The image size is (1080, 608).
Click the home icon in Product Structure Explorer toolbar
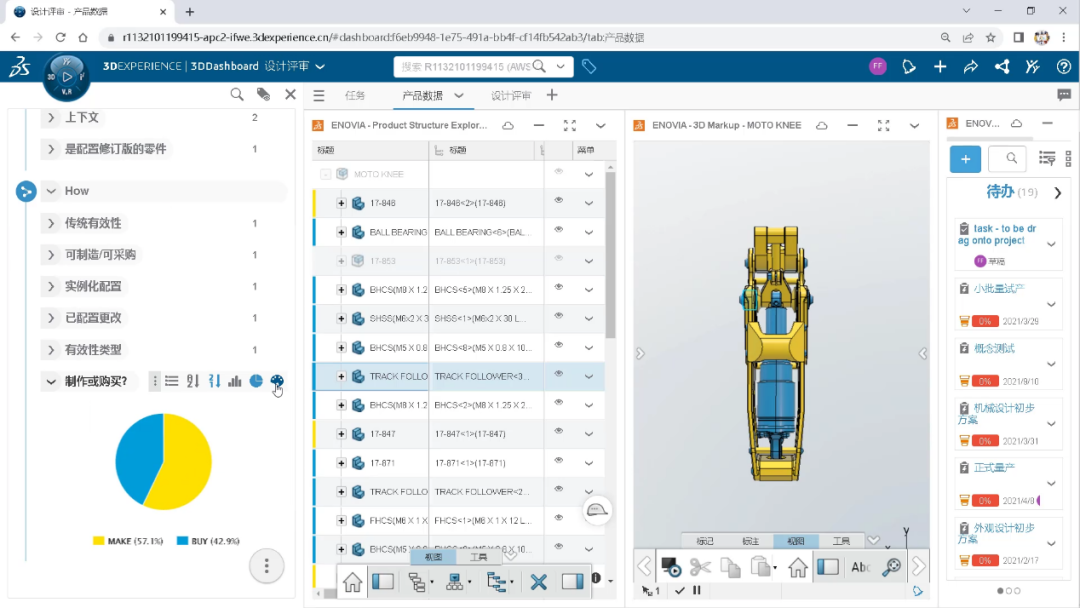point(351,582)
